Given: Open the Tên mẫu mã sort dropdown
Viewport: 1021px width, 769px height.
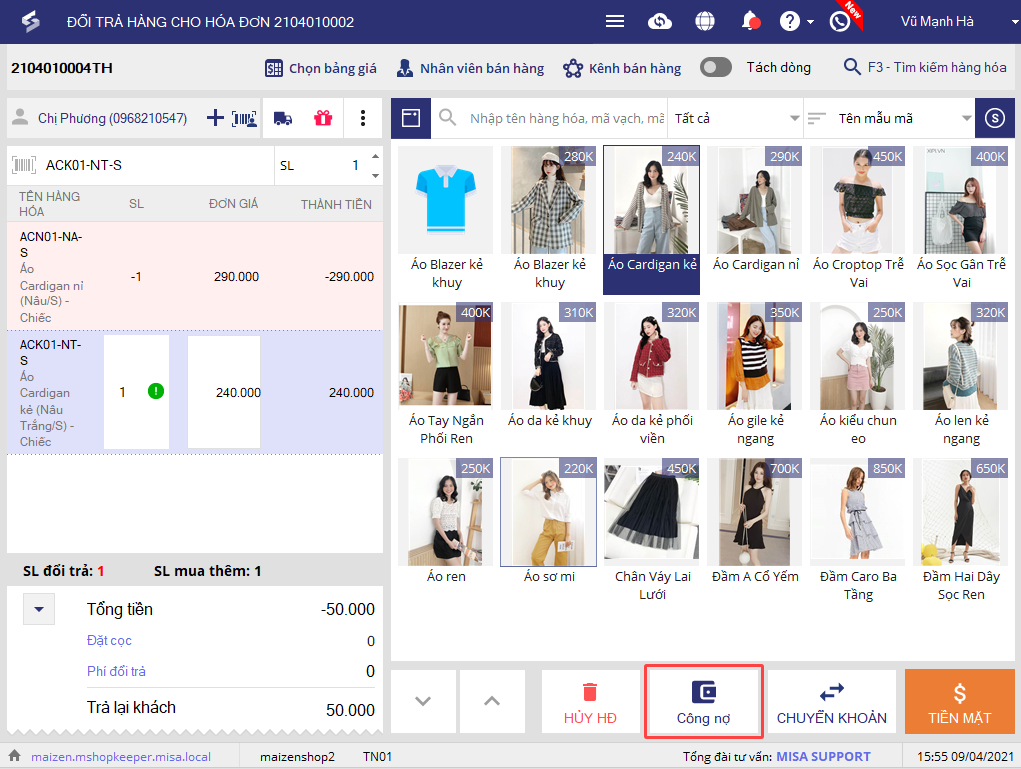Looking at the screenshot, I should tap(889, 118).
